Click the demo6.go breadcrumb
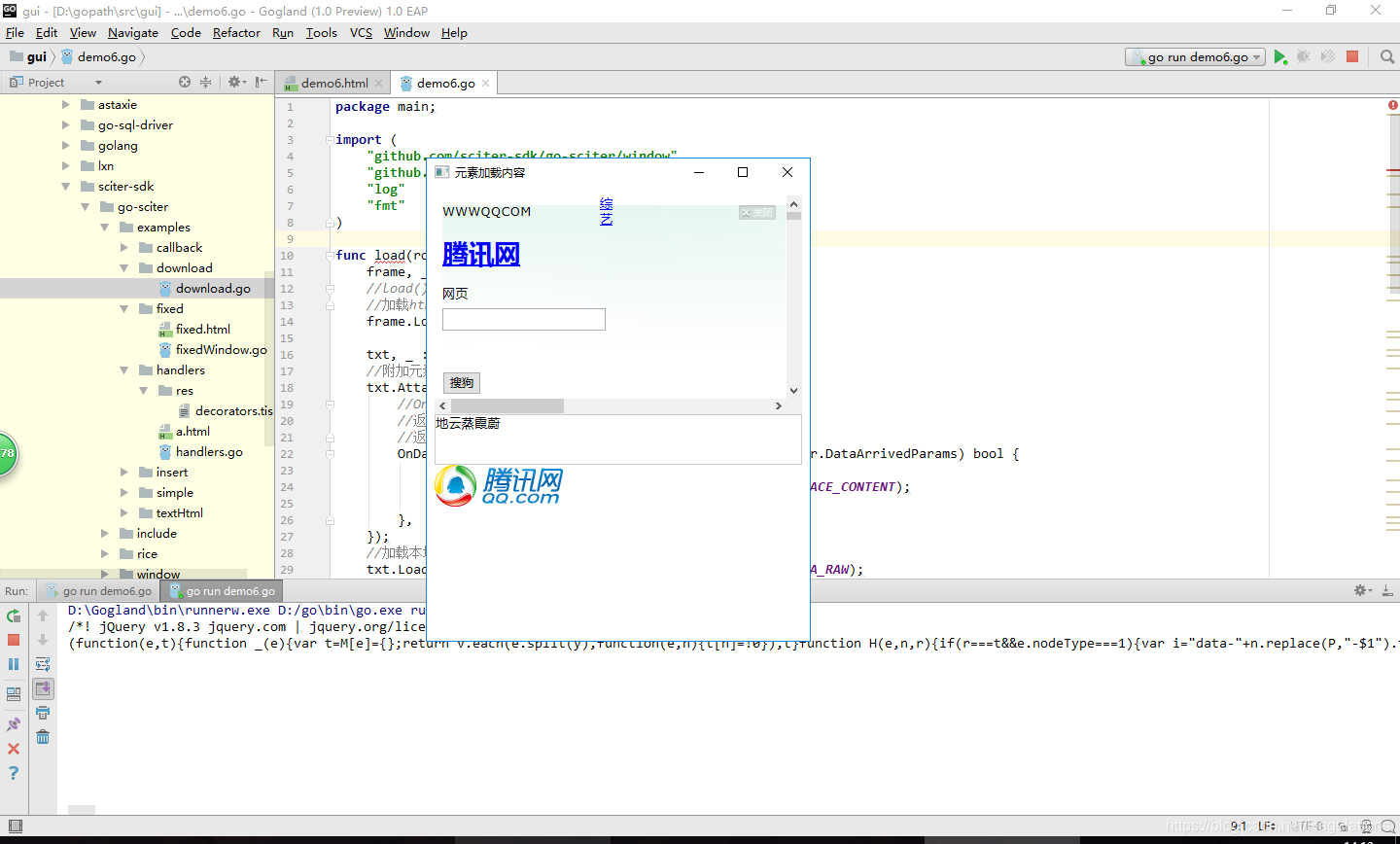 tap(98, 57)
